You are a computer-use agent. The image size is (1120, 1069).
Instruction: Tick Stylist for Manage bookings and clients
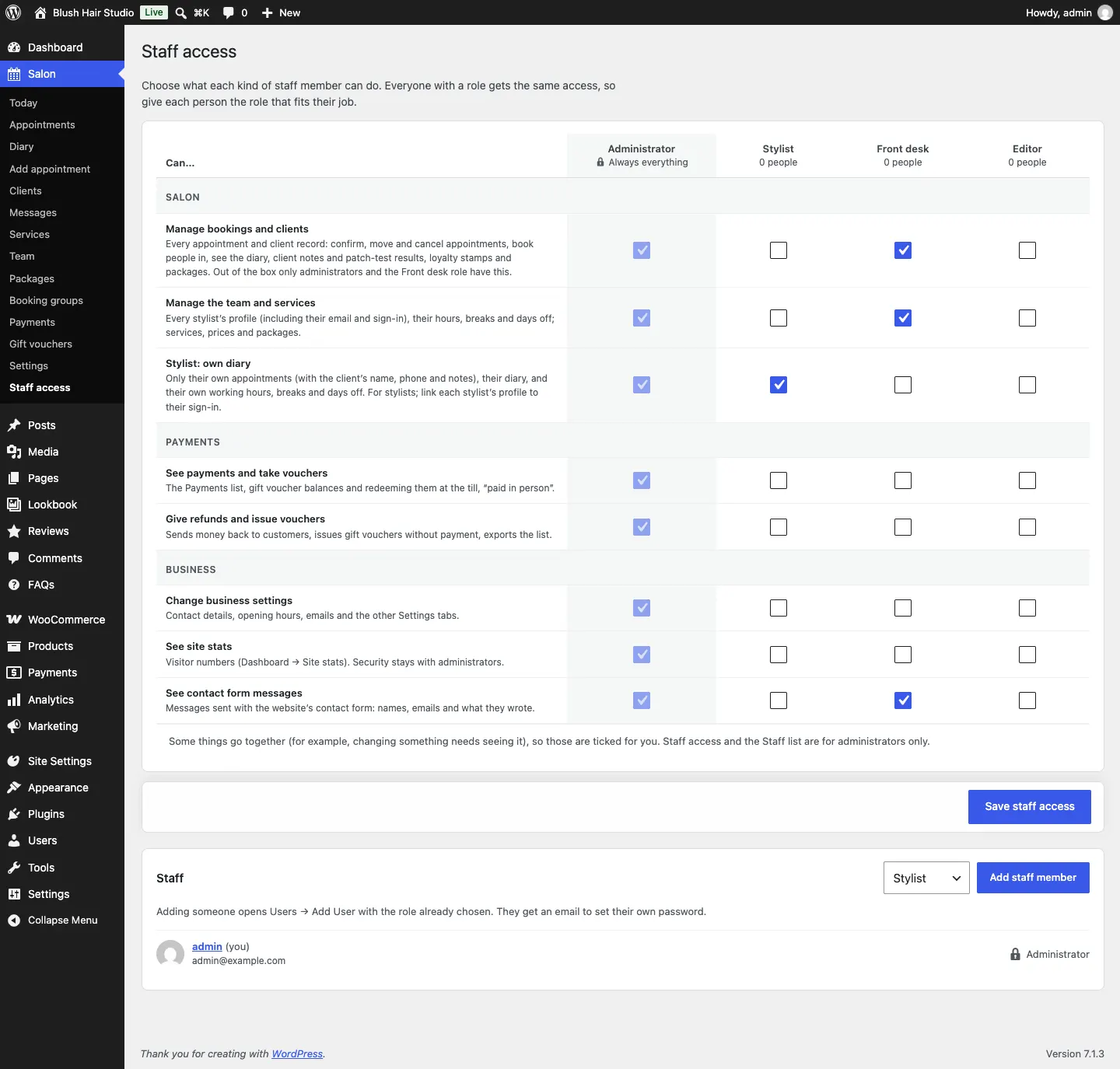click(x=779, y=250)
